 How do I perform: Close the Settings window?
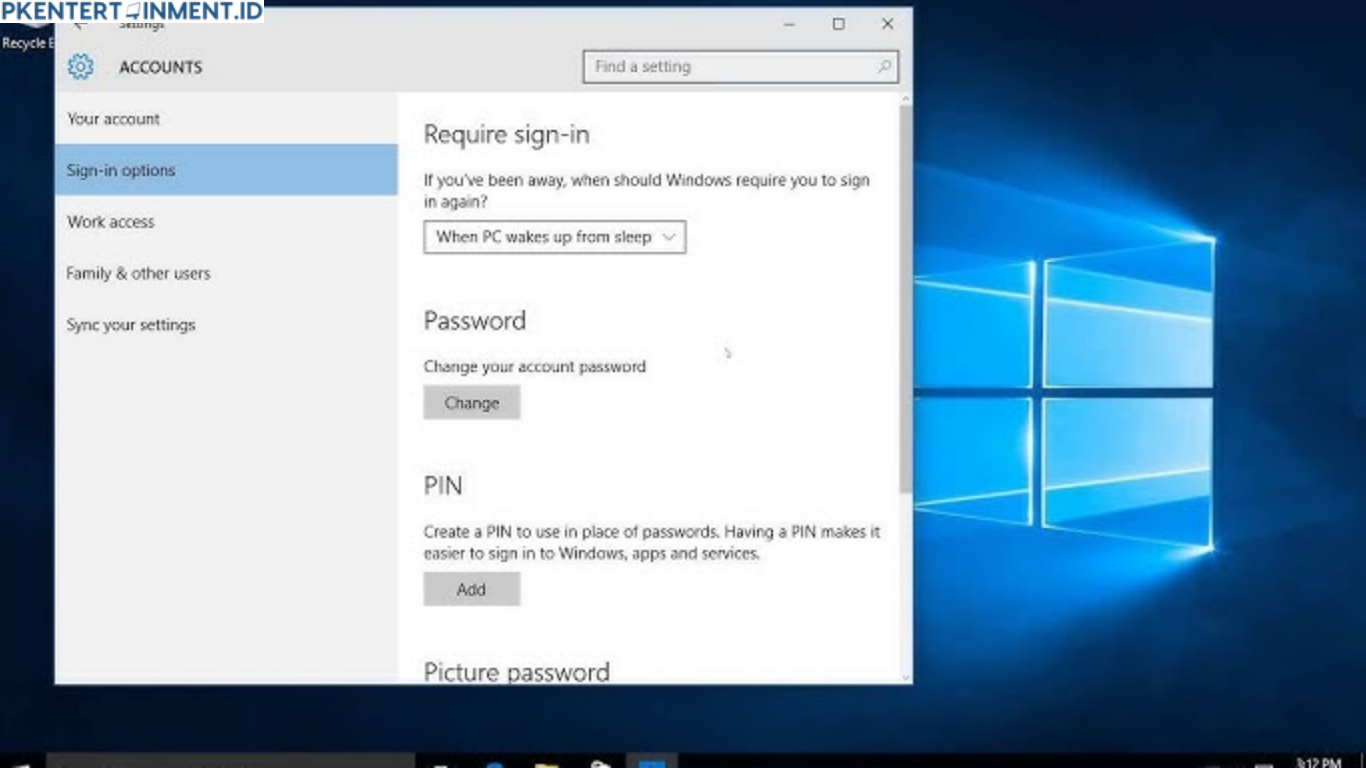pyautogui.click(x=887, y=24)
